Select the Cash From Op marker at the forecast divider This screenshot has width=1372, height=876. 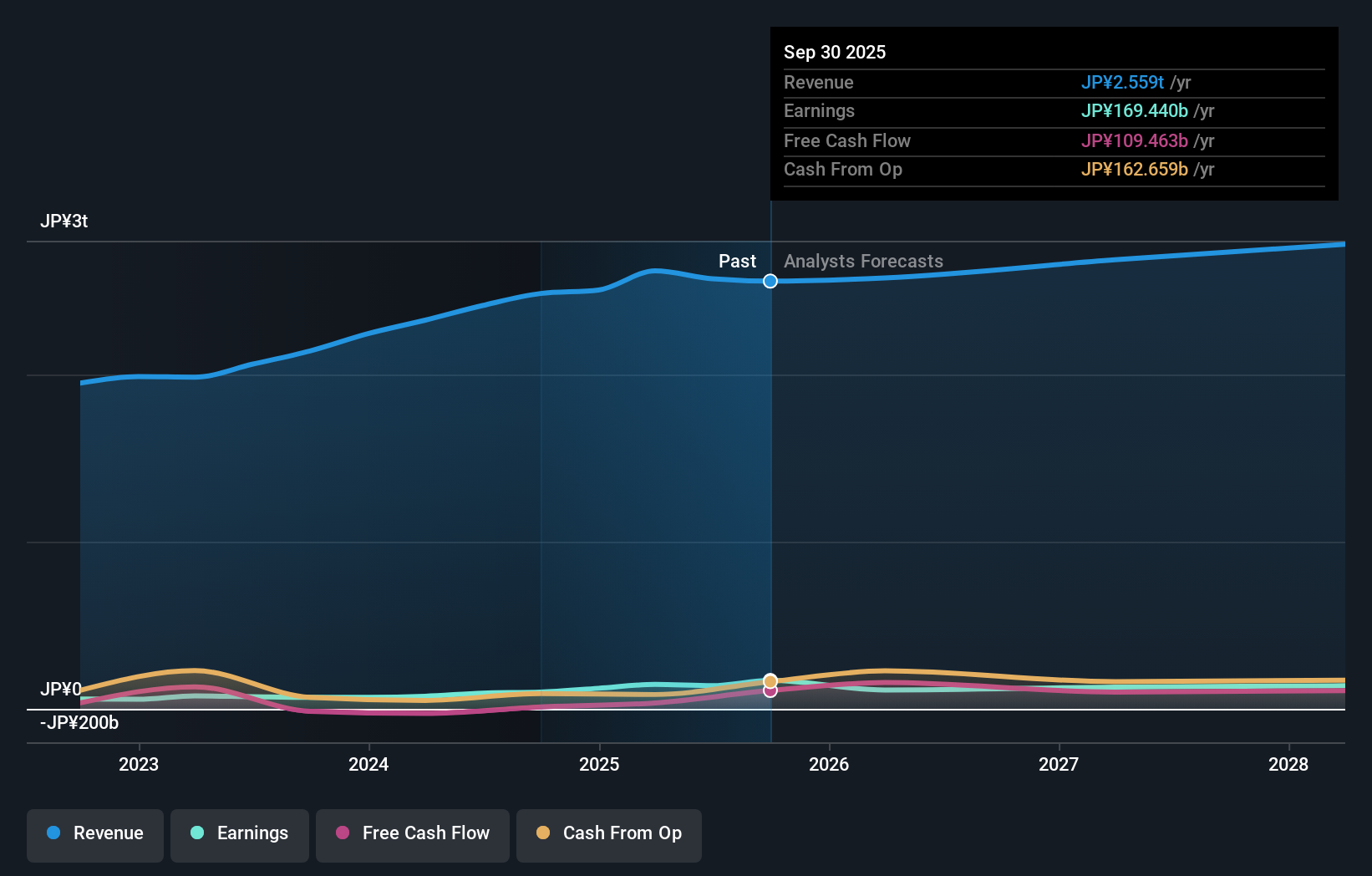coord(770,680)
